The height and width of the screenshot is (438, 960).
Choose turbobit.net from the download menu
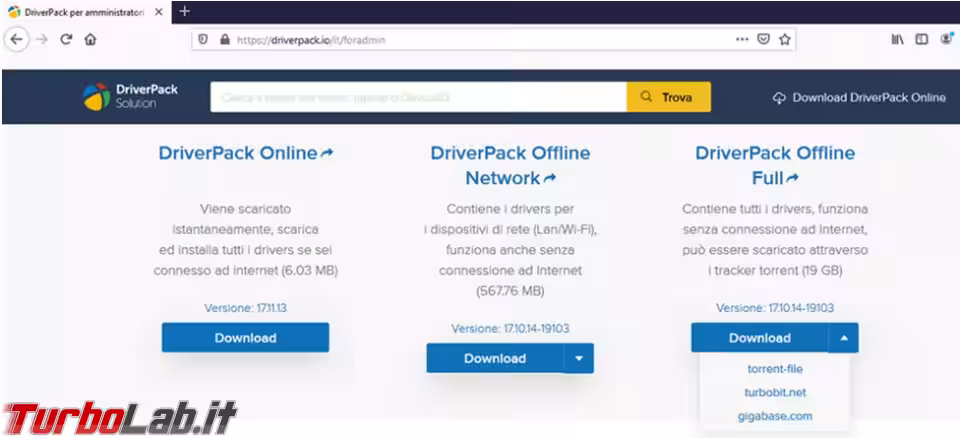pyautogui.click(x=774, y=392)
